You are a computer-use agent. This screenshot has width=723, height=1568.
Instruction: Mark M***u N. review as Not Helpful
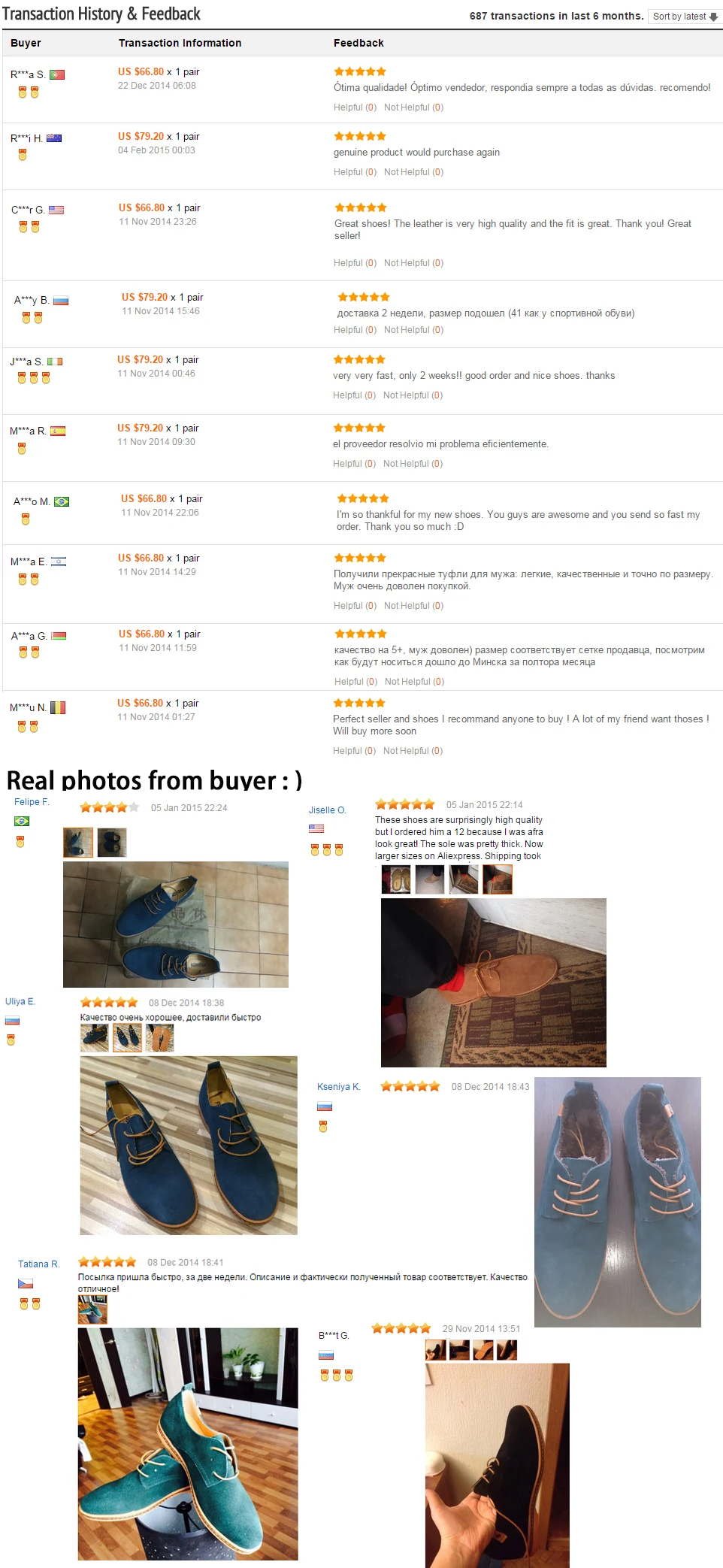(x=413, y=751)
